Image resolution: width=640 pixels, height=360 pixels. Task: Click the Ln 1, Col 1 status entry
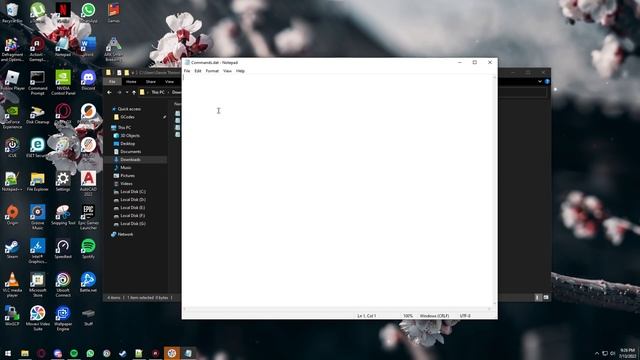tap(367, 316)
